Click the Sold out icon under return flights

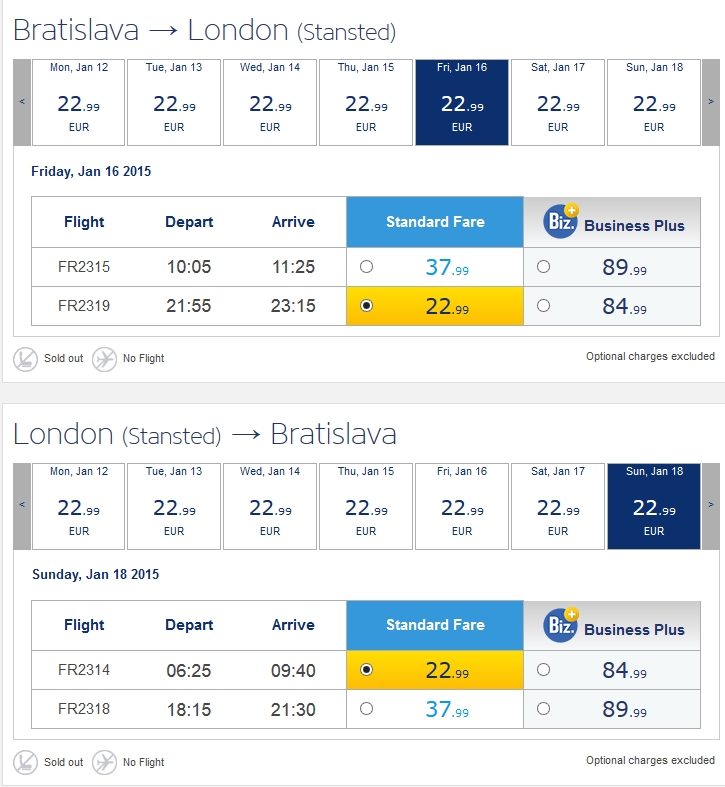pyautogui.click(x=25, y=762)
